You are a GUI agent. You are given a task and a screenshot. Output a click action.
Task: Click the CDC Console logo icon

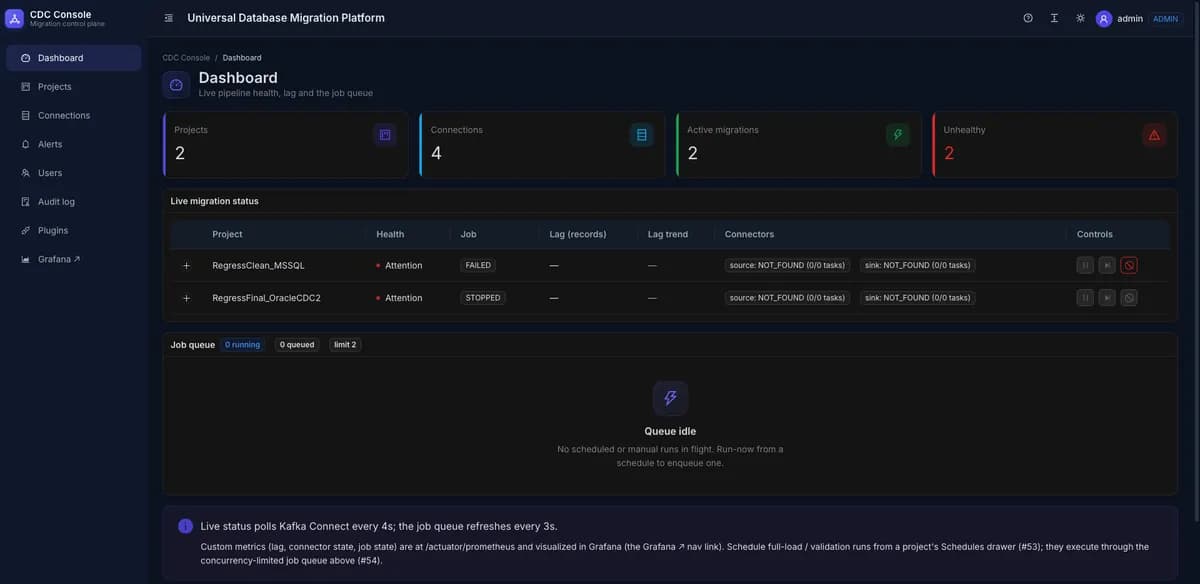point(15,18)
